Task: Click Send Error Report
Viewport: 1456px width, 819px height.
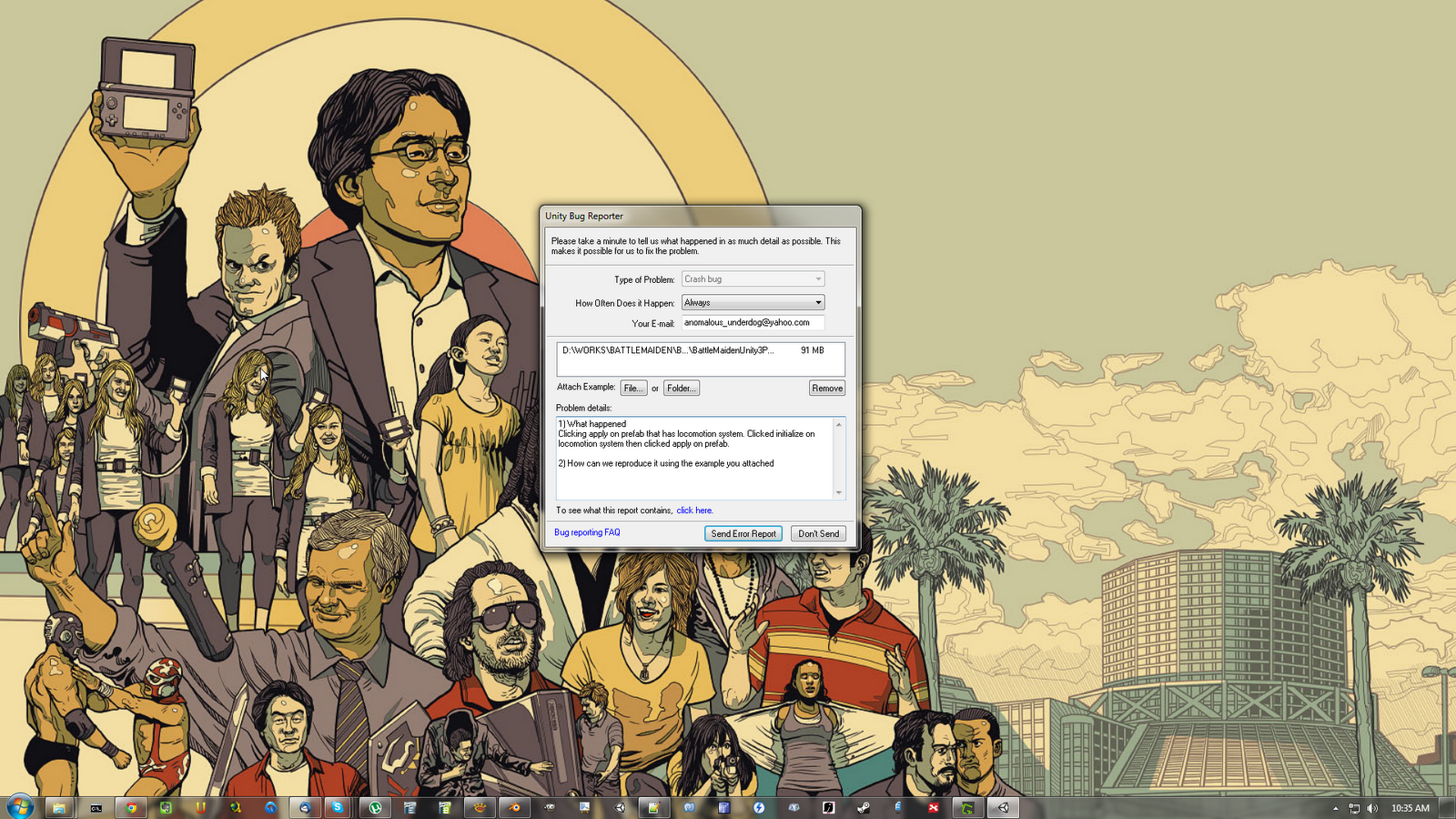Action: [x=743, y=534]
